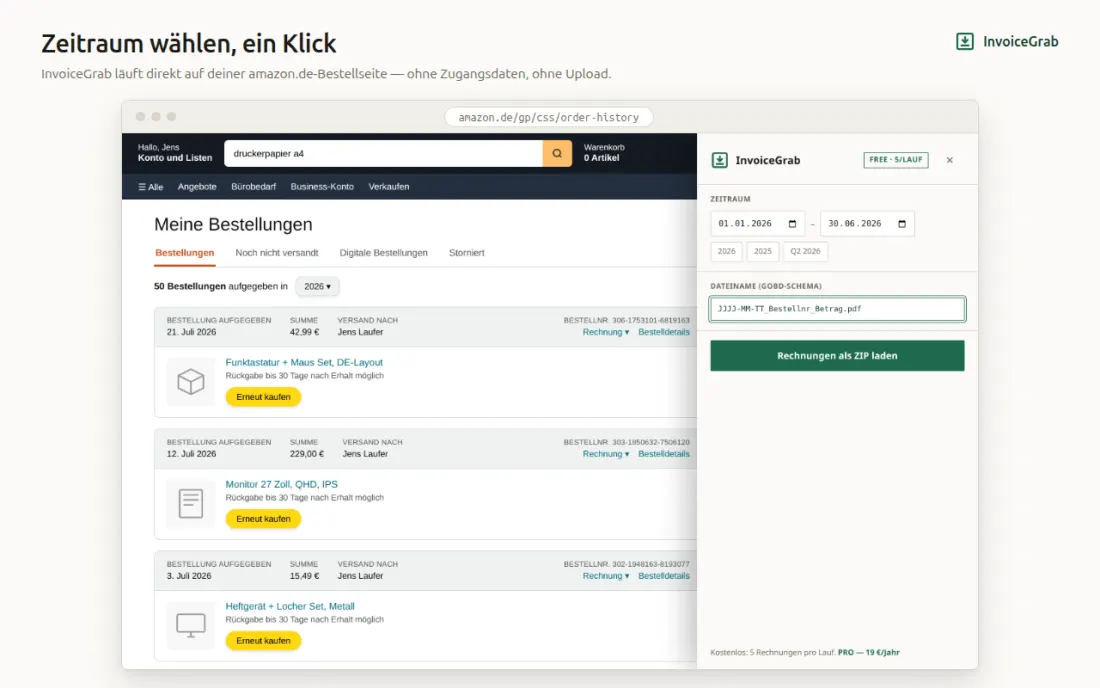Open Bestelldetails for 3. Juli order

point(664,576)
